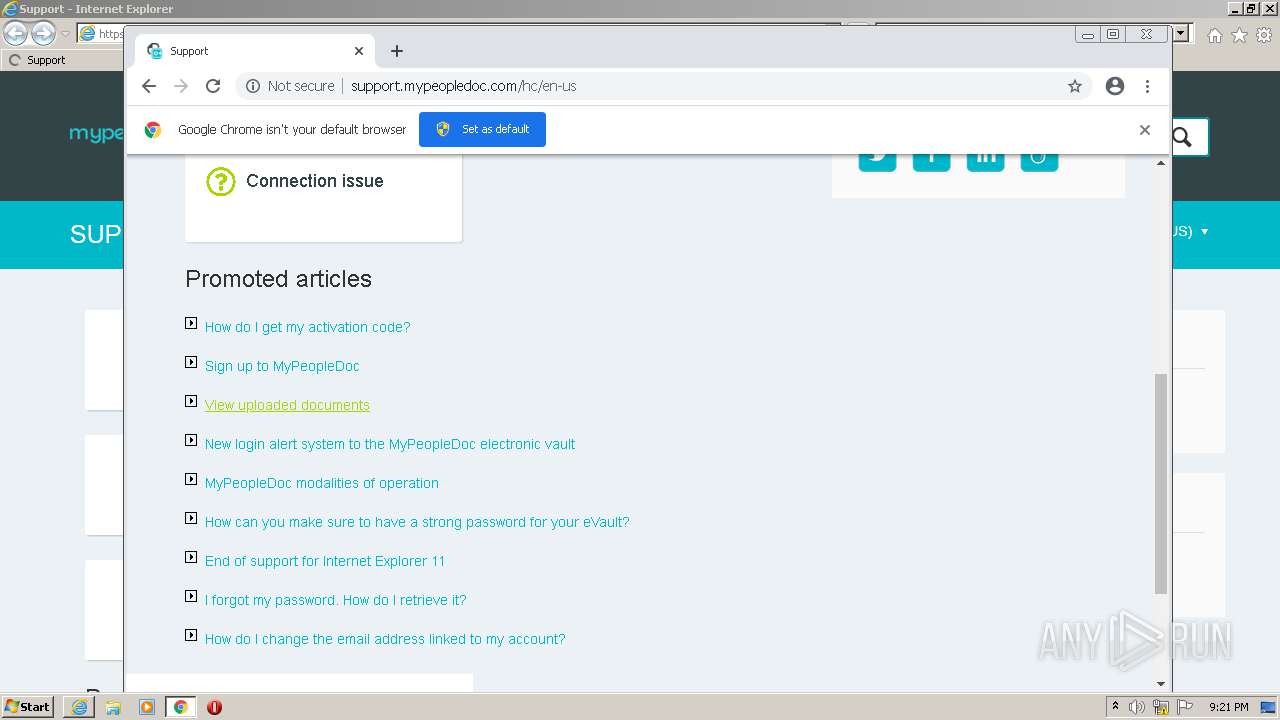Click the Chrome address bar URL

point(463,86)
